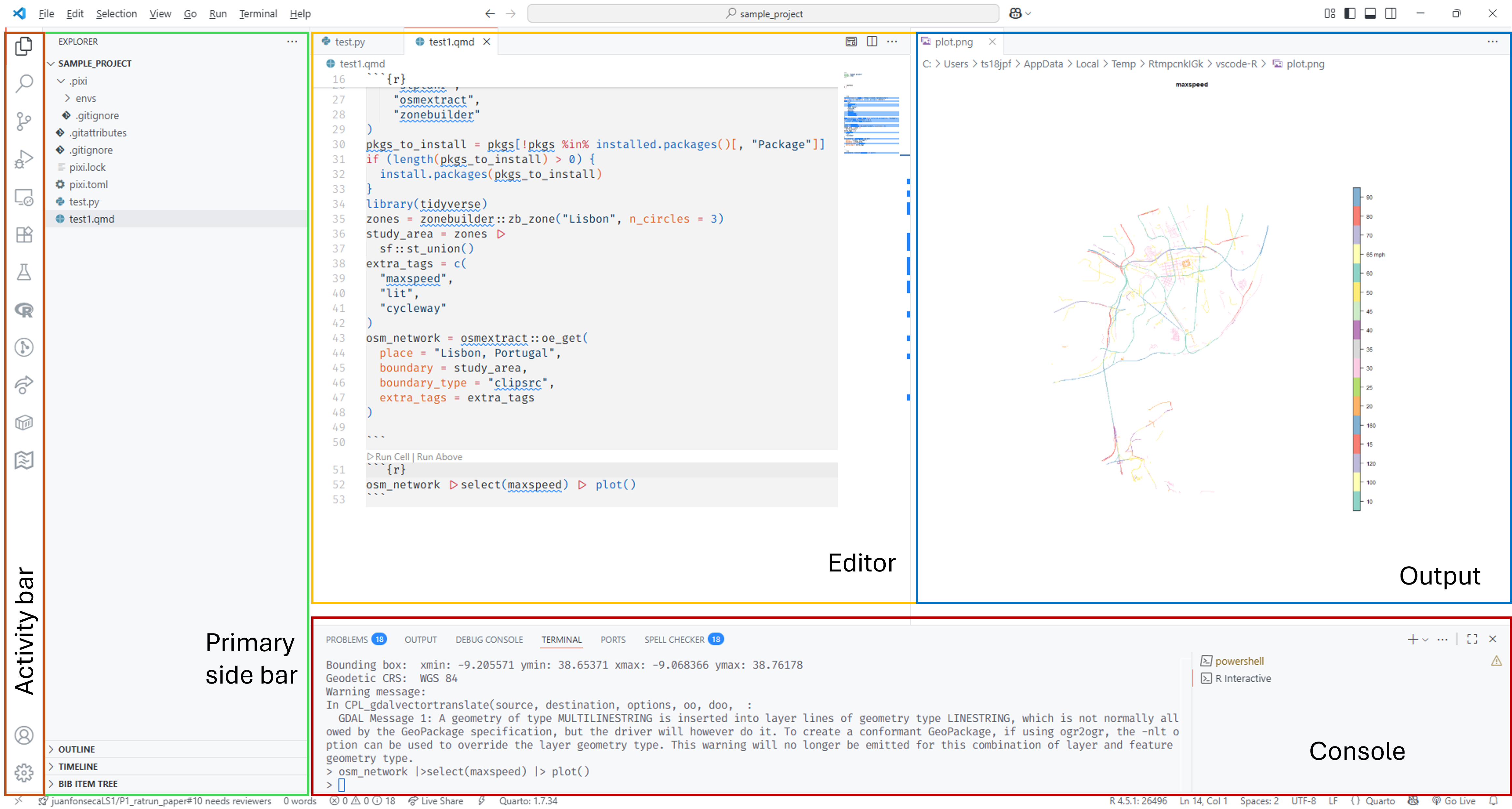
Task: Open the Accounts icon in activity bar
Action: (23, 735)
